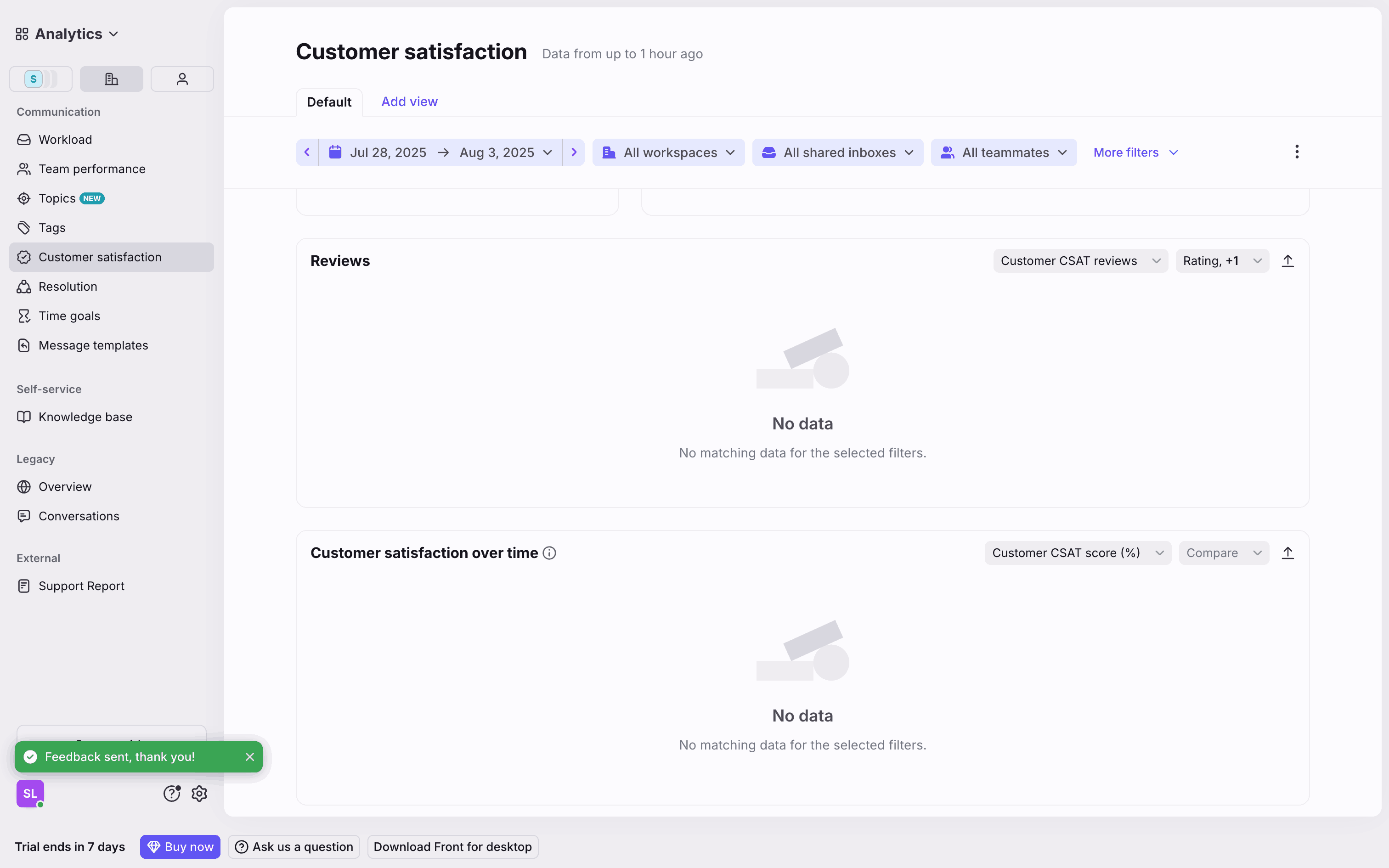Open the Customer CSAT reviews dropdown
1389x868 pixels.
(1080, 261)
